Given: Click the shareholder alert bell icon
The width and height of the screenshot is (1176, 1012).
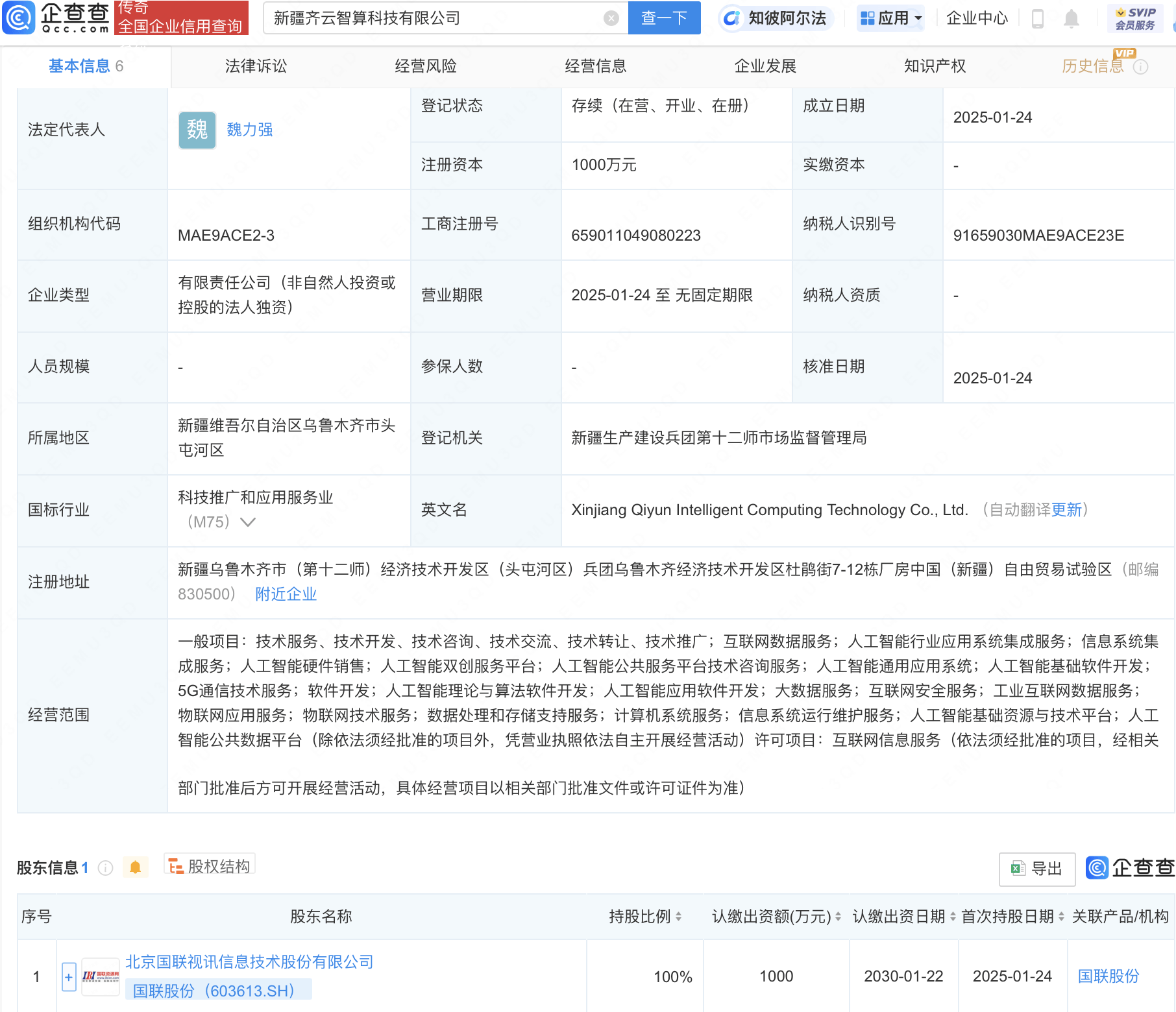Looking at the screenshot, I should tap(135, 867).
